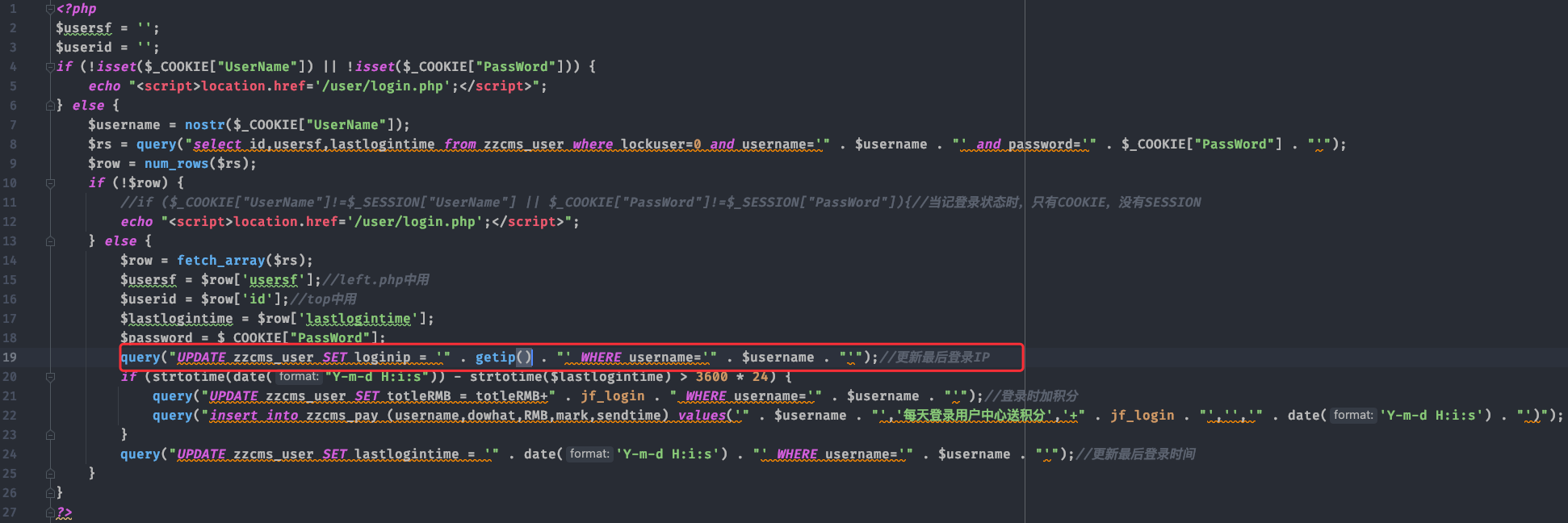Click the echo keyword on line 12
Image resolution: width=1568 pixels, height=523 pixels.
[x=136, y=222]
